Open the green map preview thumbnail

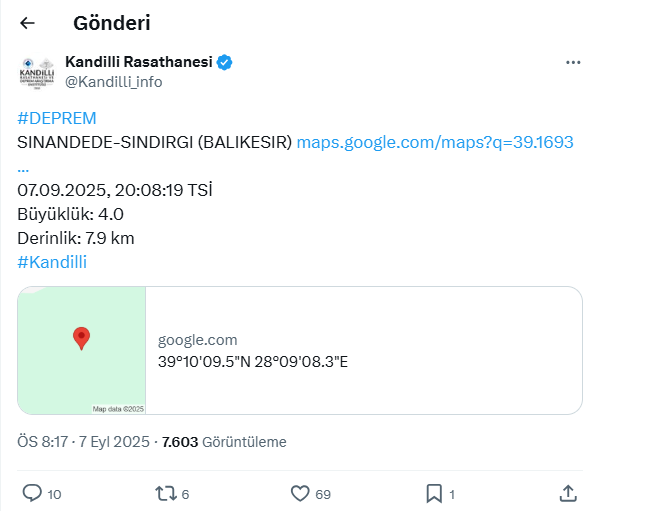pos(82,350)
